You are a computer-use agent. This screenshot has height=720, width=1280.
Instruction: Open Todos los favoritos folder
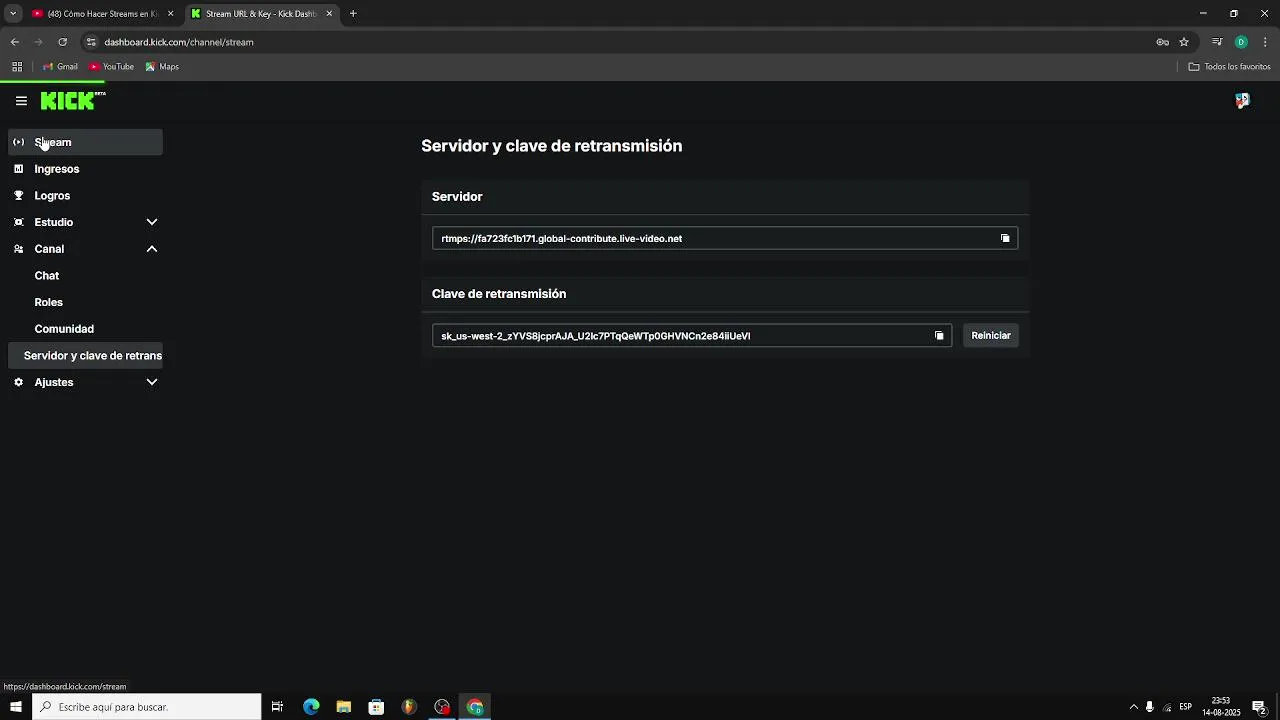[1229, 67]
